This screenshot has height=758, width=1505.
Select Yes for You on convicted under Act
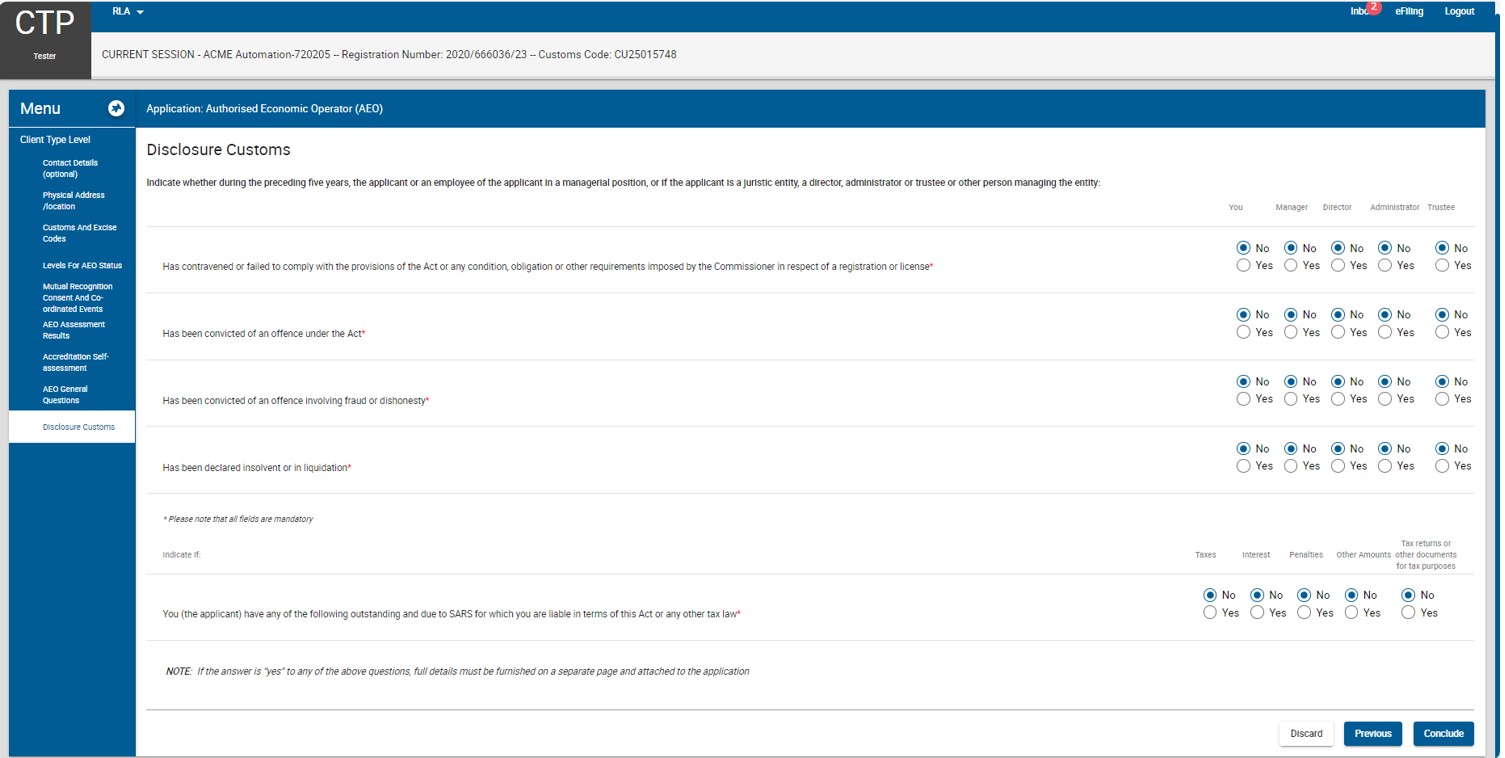point(1243,332)
